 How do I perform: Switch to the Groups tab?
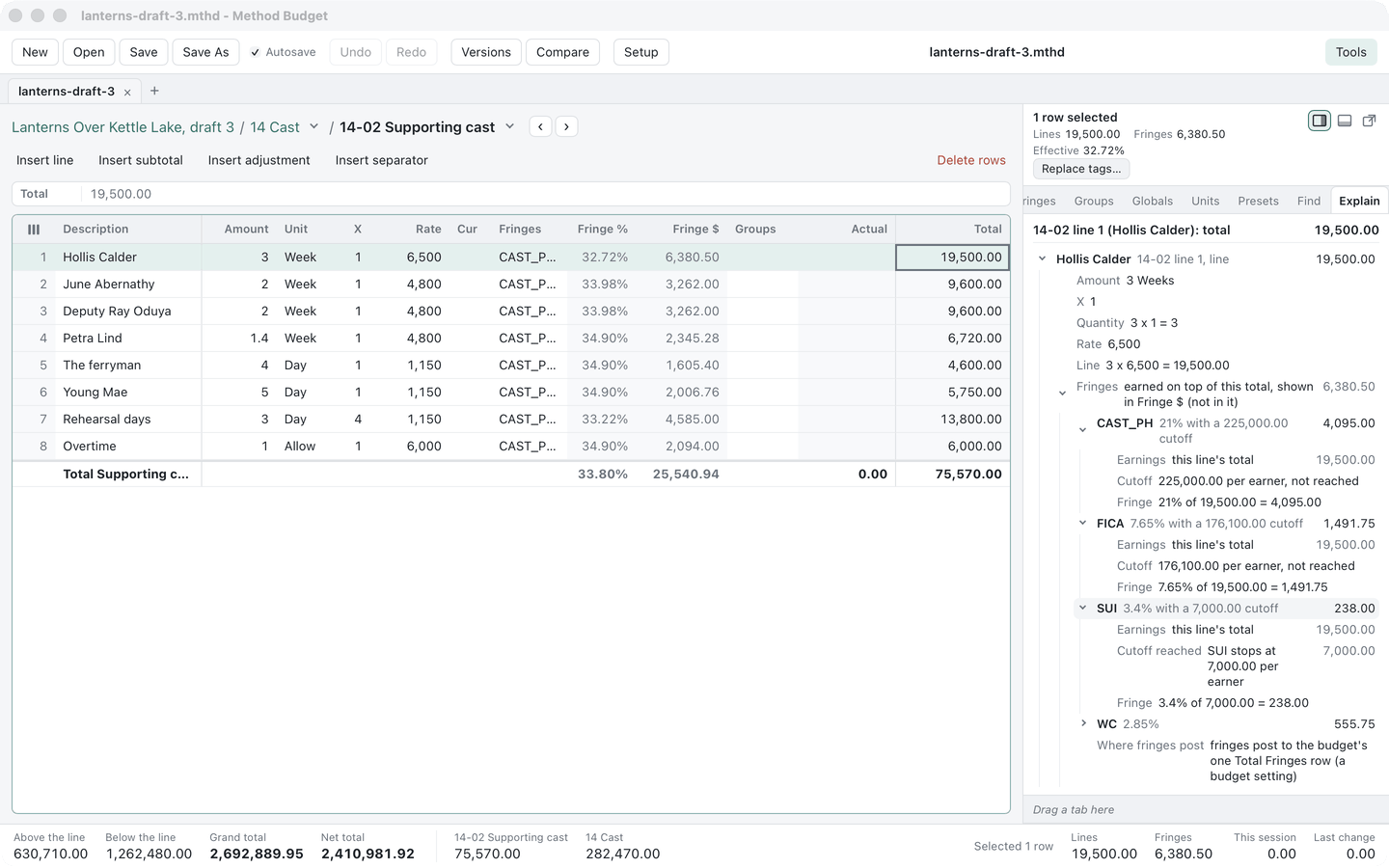pos(1094,201)
